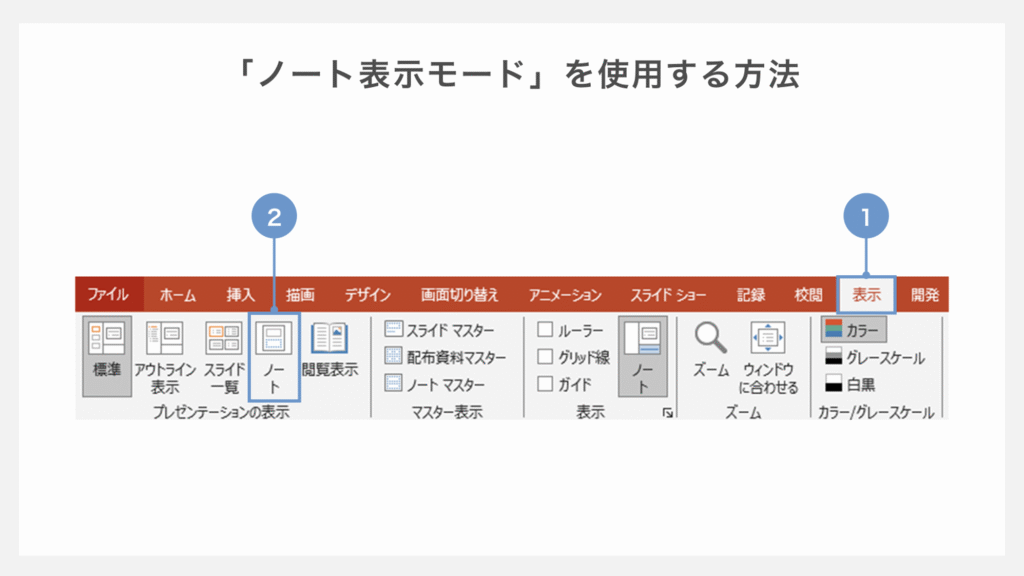The height and width of the screenshot is (576, 1024).
Task: Switch to アウトライン表示 outline view
Action: tap(165, 357)
